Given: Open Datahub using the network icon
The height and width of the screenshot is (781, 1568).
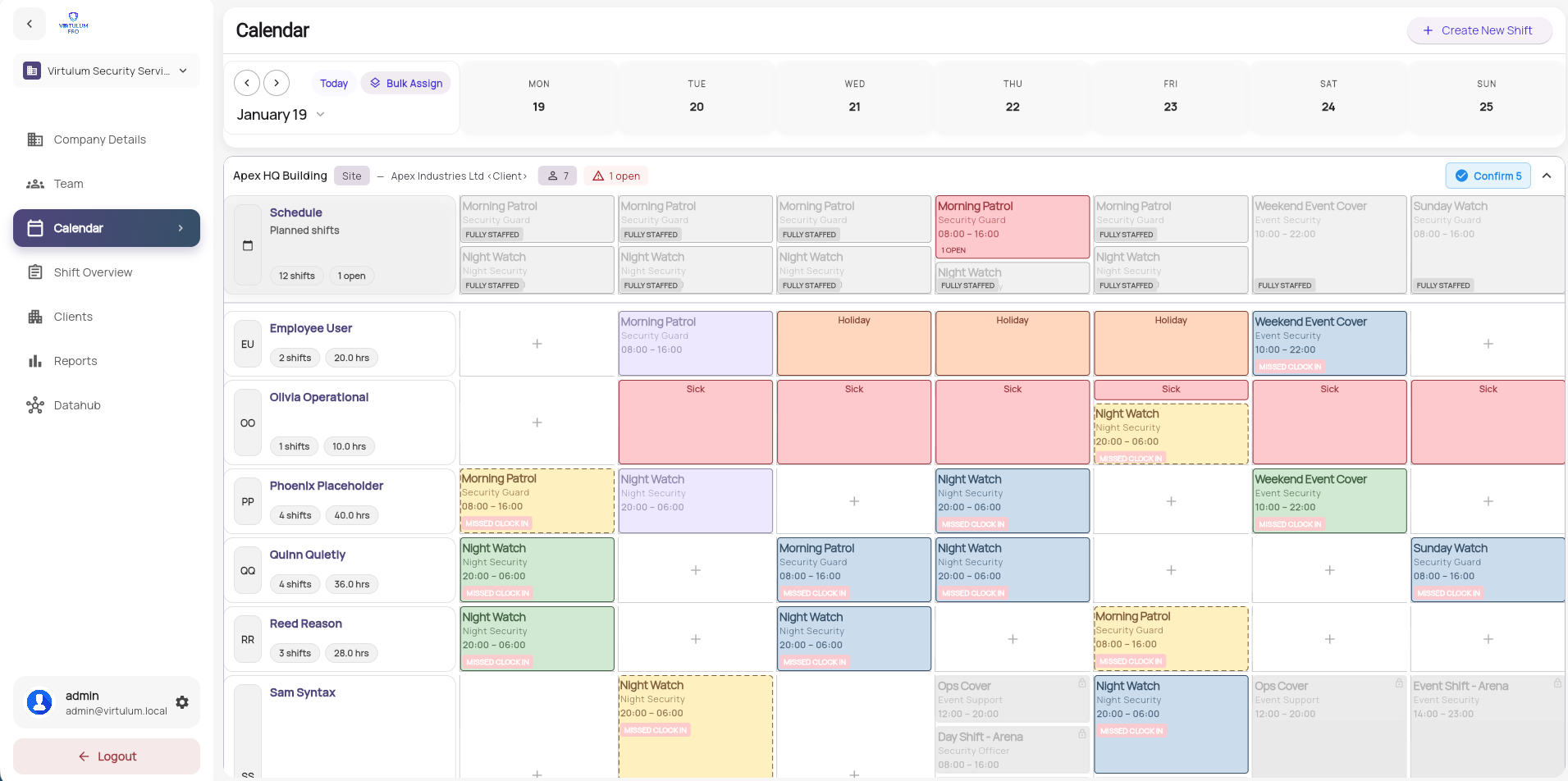Looking at the screenshot, I should click(x=36, y=404).
